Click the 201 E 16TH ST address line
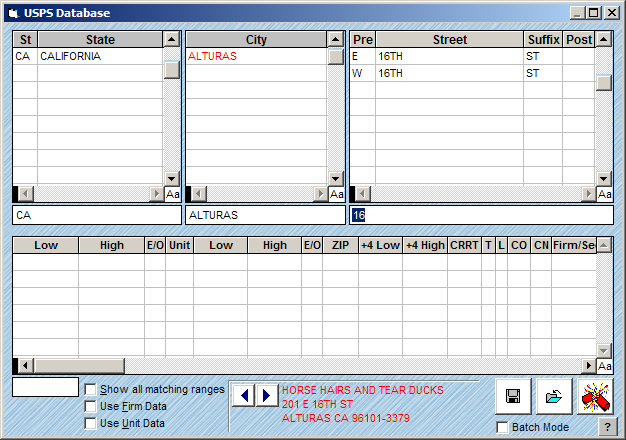 click(317, 404)
